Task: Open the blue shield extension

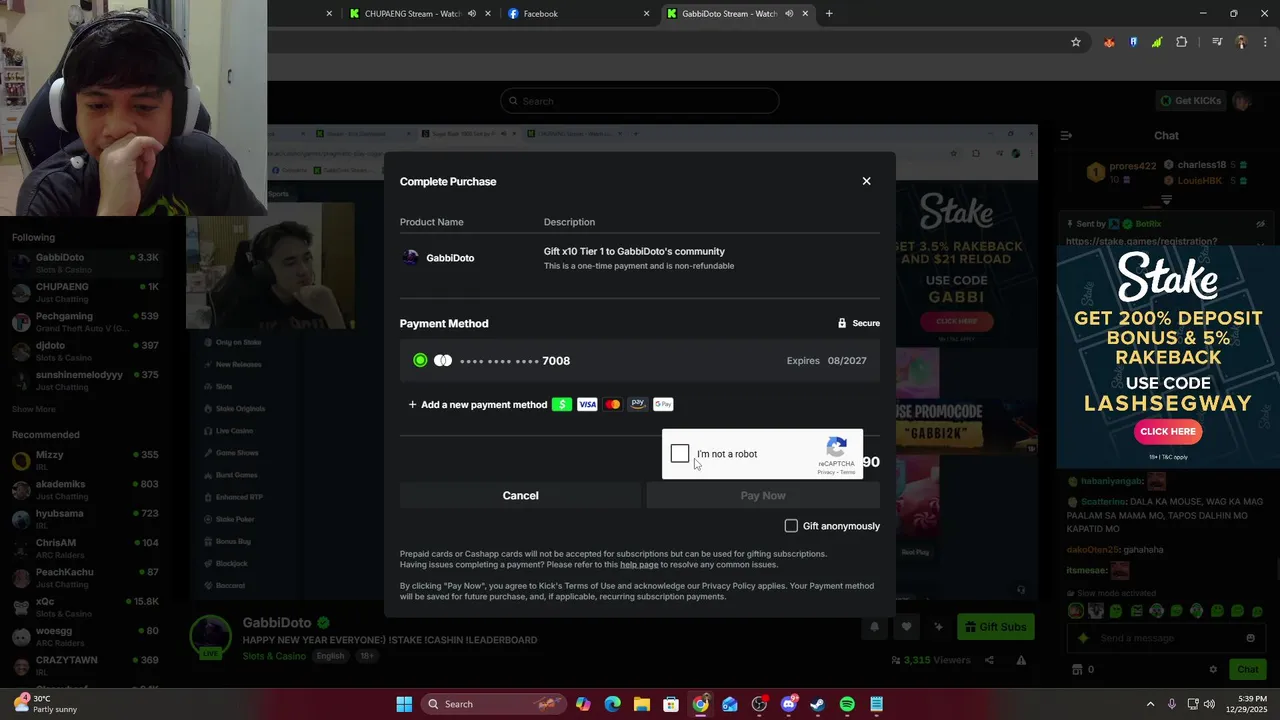Action: tap(1133, 42)
